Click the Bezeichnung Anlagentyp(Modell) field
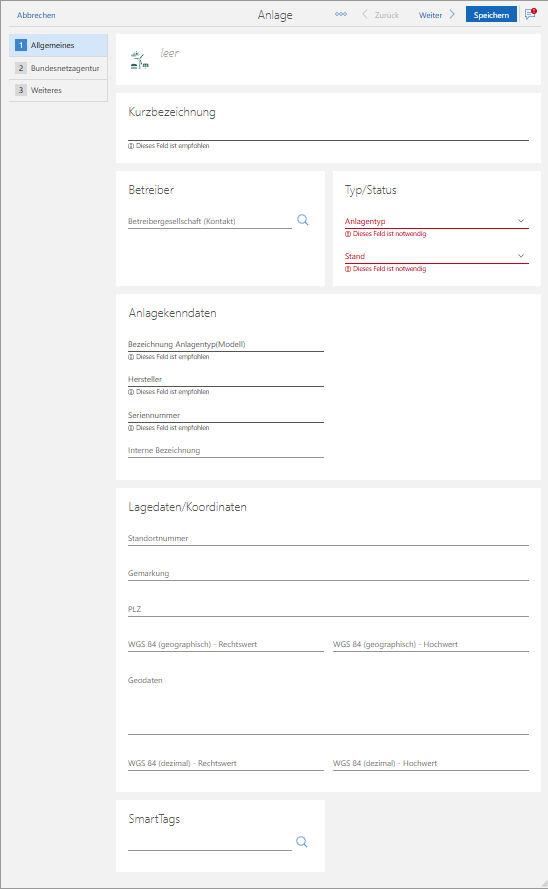The width and height of the screenshot is (548, 889). [x=226, y=344]
